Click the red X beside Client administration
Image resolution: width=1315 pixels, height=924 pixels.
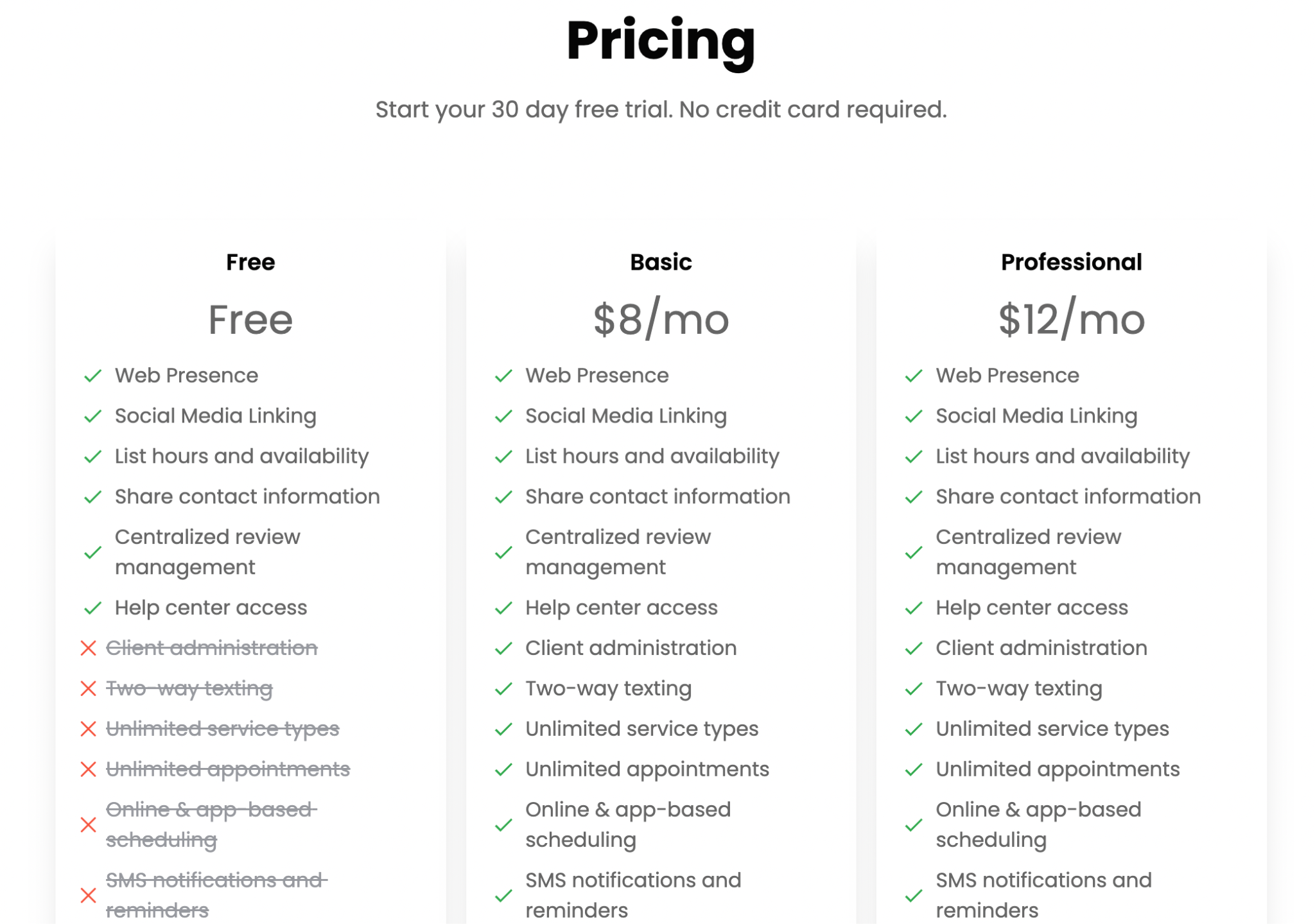click(89, 649)
